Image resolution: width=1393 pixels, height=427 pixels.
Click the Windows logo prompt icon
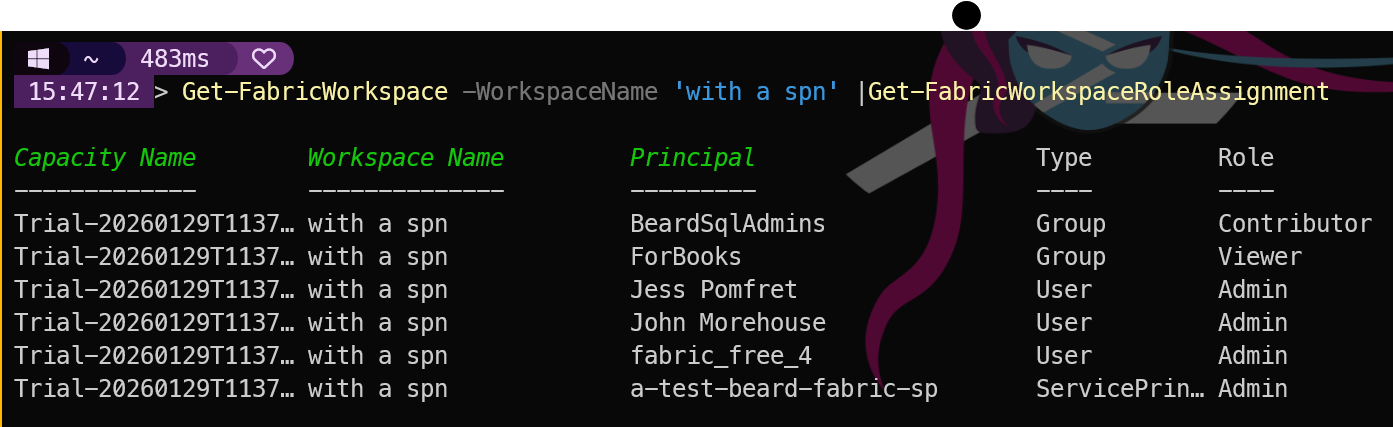[x=38, y=59]
